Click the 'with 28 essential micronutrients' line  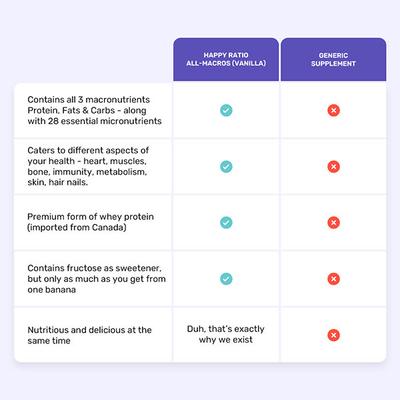tap(95, 121)
